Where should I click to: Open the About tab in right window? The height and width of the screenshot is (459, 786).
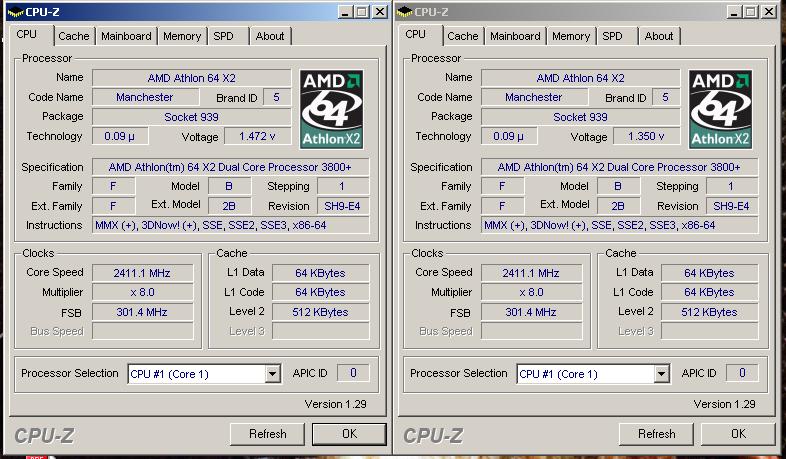[659, 36]
